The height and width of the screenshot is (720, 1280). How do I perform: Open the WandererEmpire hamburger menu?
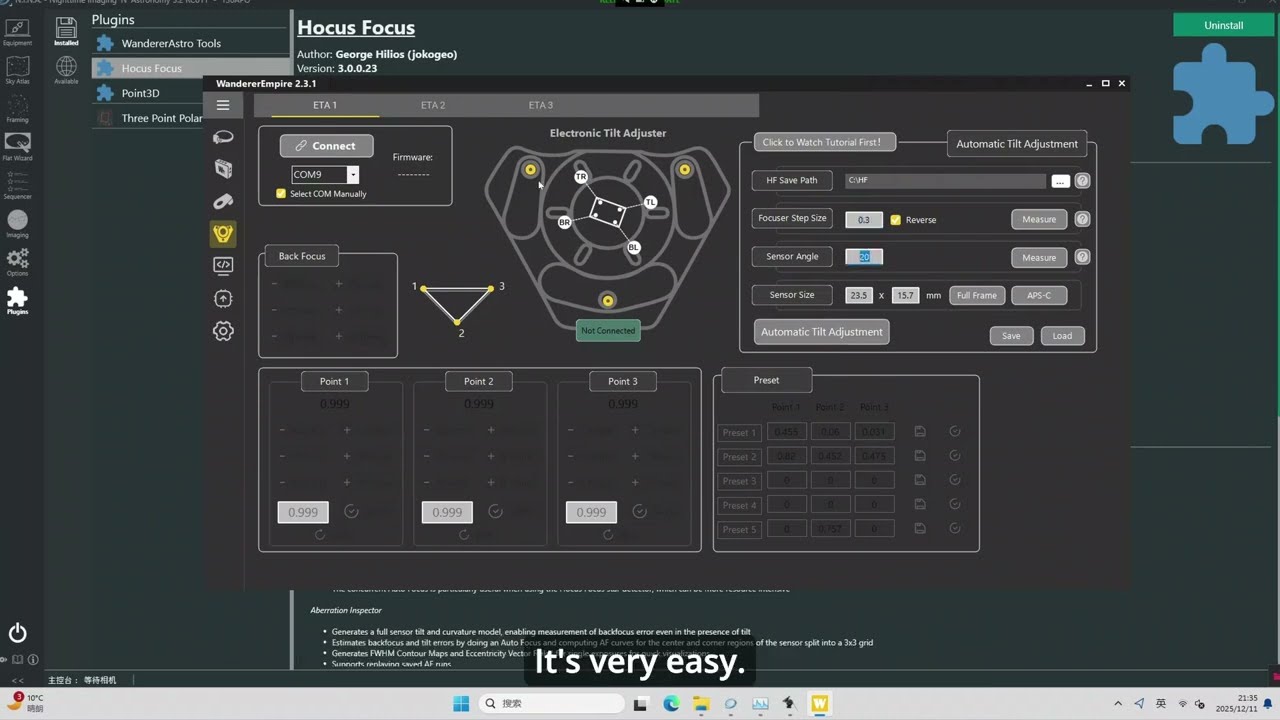tap(223, 105)
